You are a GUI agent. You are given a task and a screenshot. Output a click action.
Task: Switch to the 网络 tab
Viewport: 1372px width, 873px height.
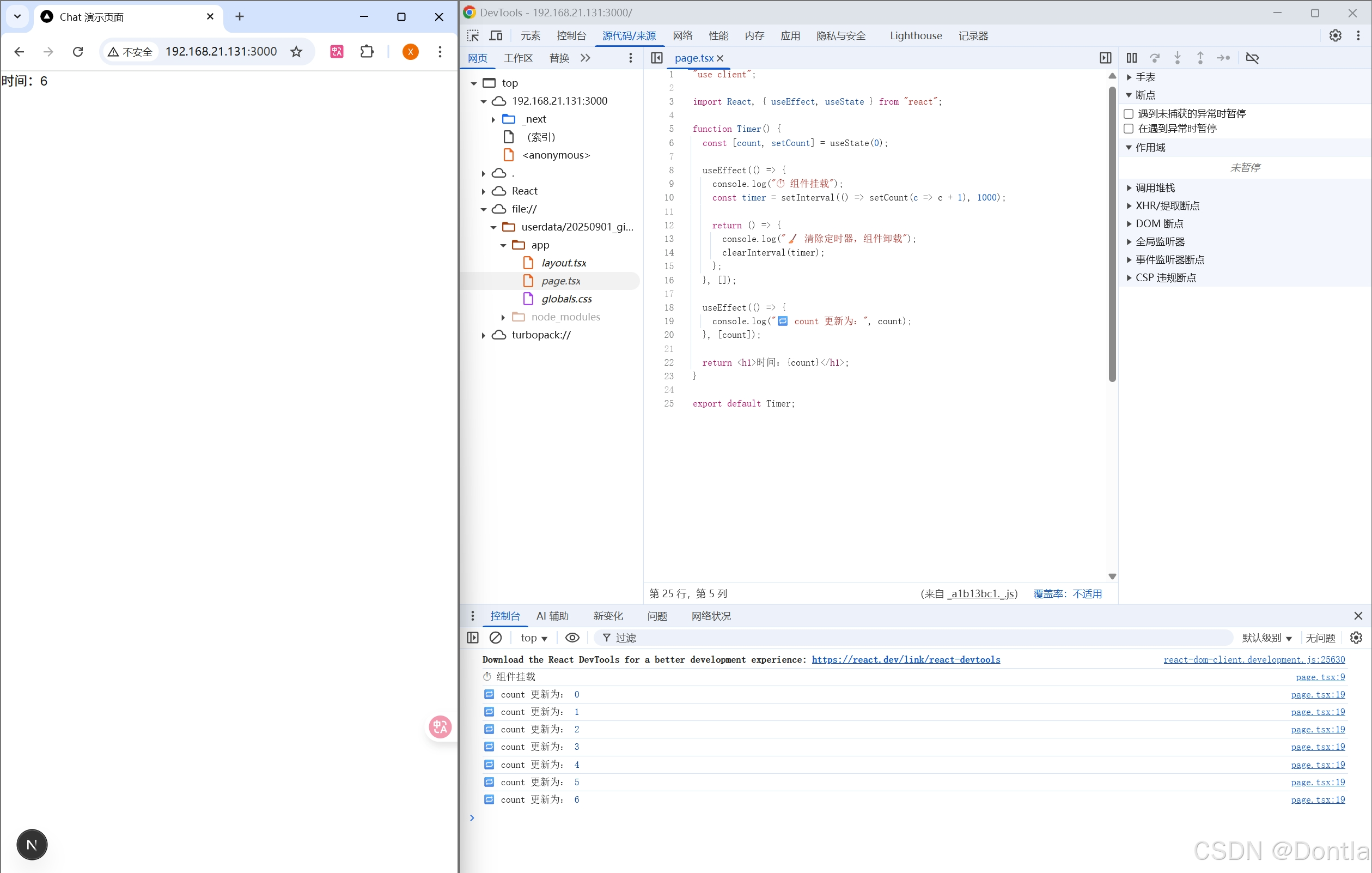point(682,35)
